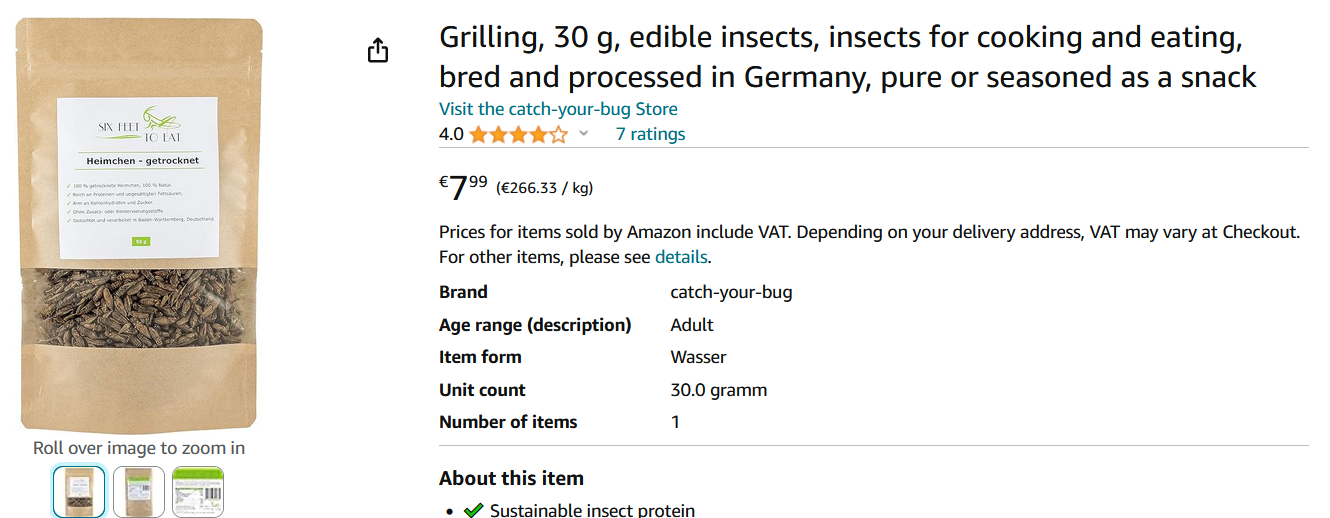Click the main product bag image

140,225
